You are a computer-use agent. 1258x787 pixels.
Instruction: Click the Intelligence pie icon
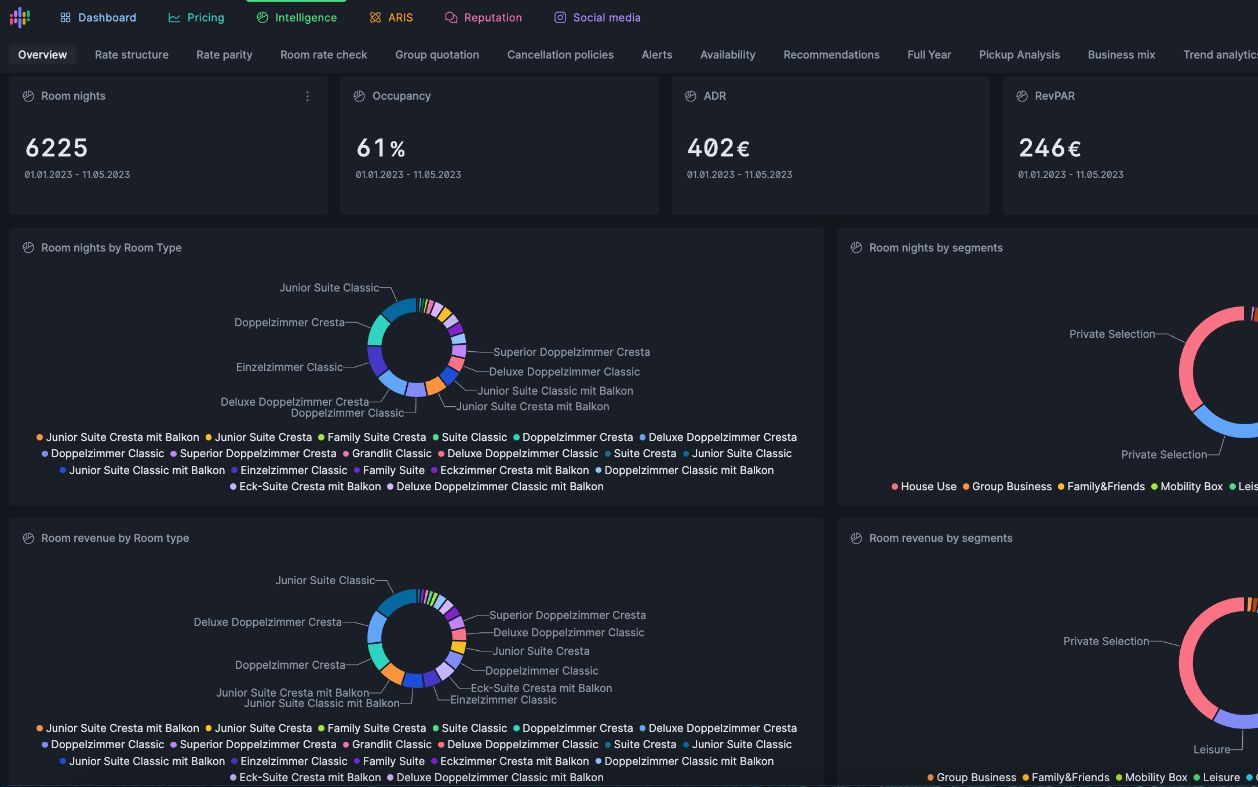(x=262, y=18)
